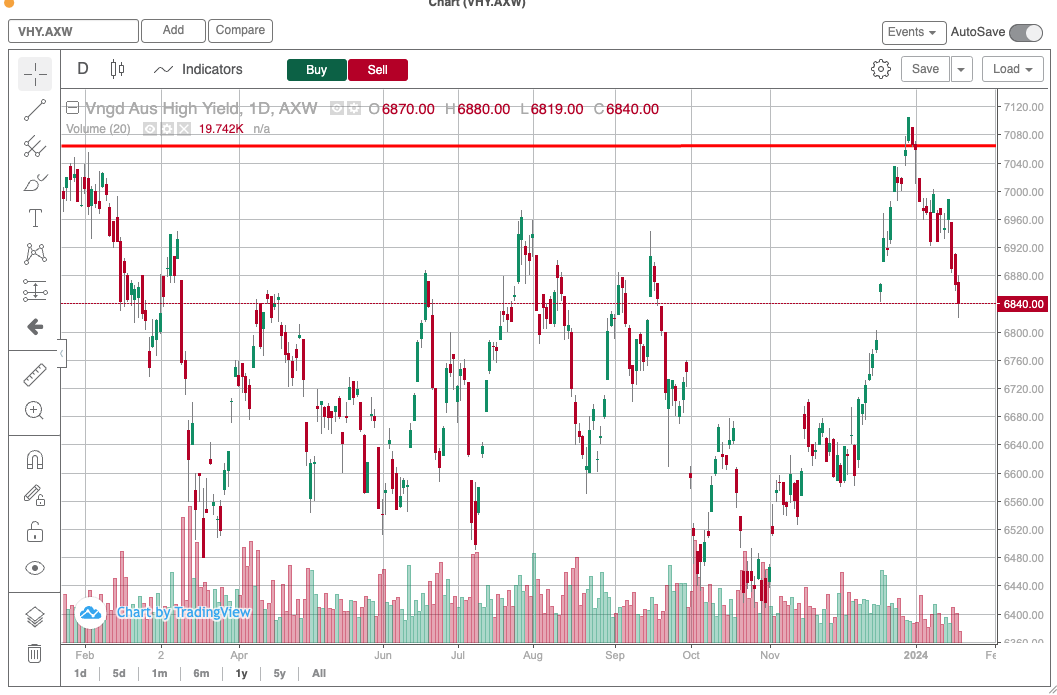
Task: Click the green Buy button
Action: coord(316,70)
